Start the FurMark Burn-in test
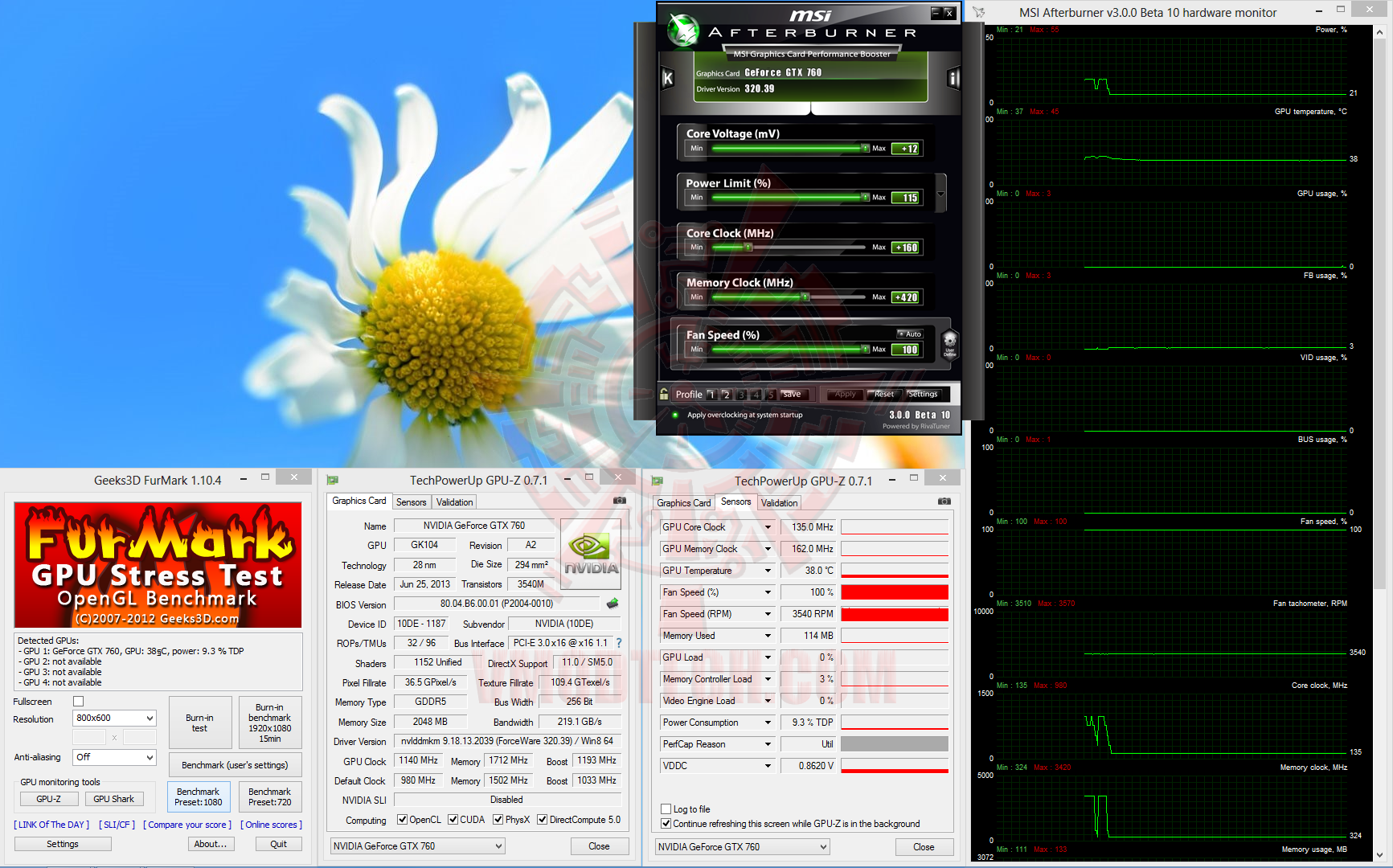Viewport: 1393px width, 868px height. pos(199,723)
